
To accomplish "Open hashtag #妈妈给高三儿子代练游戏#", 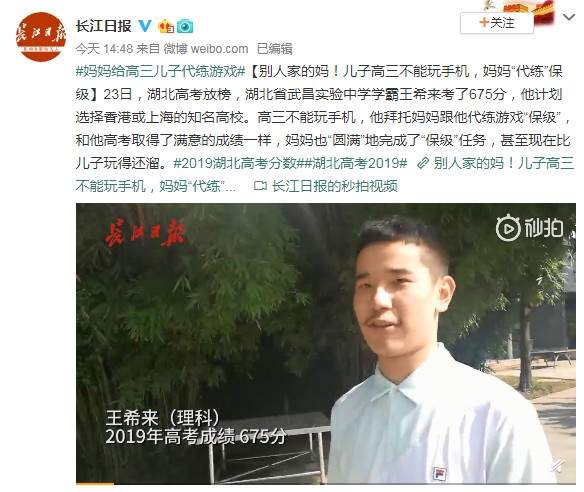I will [x=160, y=71].
